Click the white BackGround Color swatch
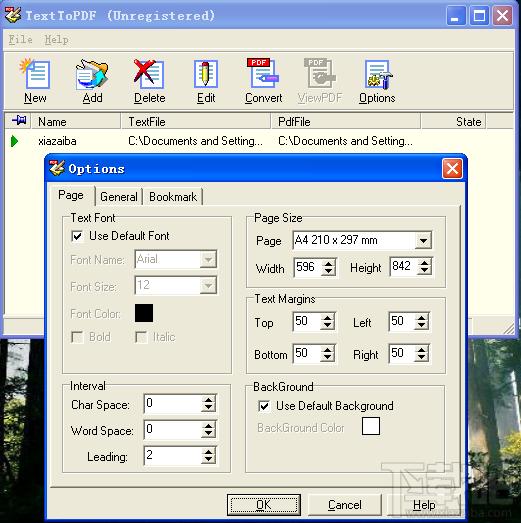Screen dimensions: 521x523 (371, 426)
